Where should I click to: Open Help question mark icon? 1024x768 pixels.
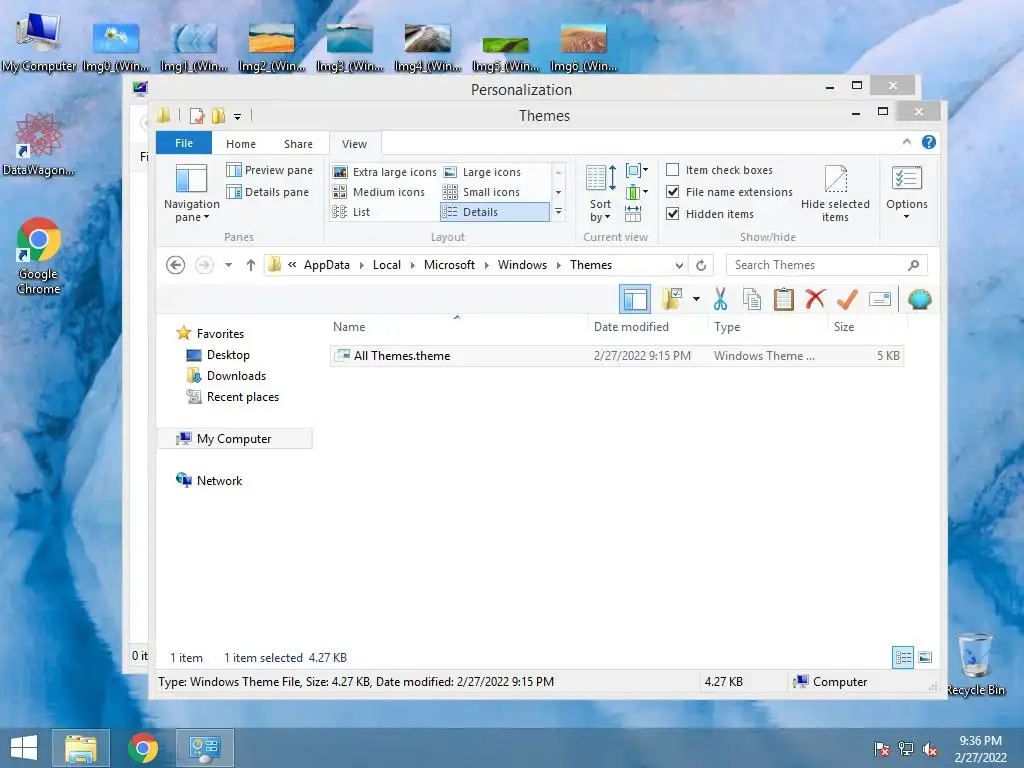click(x=929, y=142)
